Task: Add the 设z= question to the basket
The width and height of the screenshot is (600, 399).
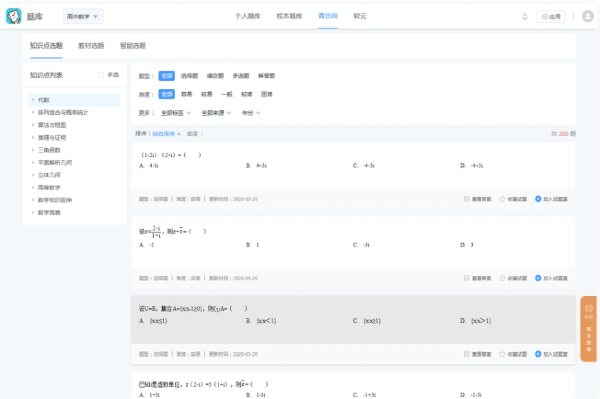Action: click(x=551, y=278)
